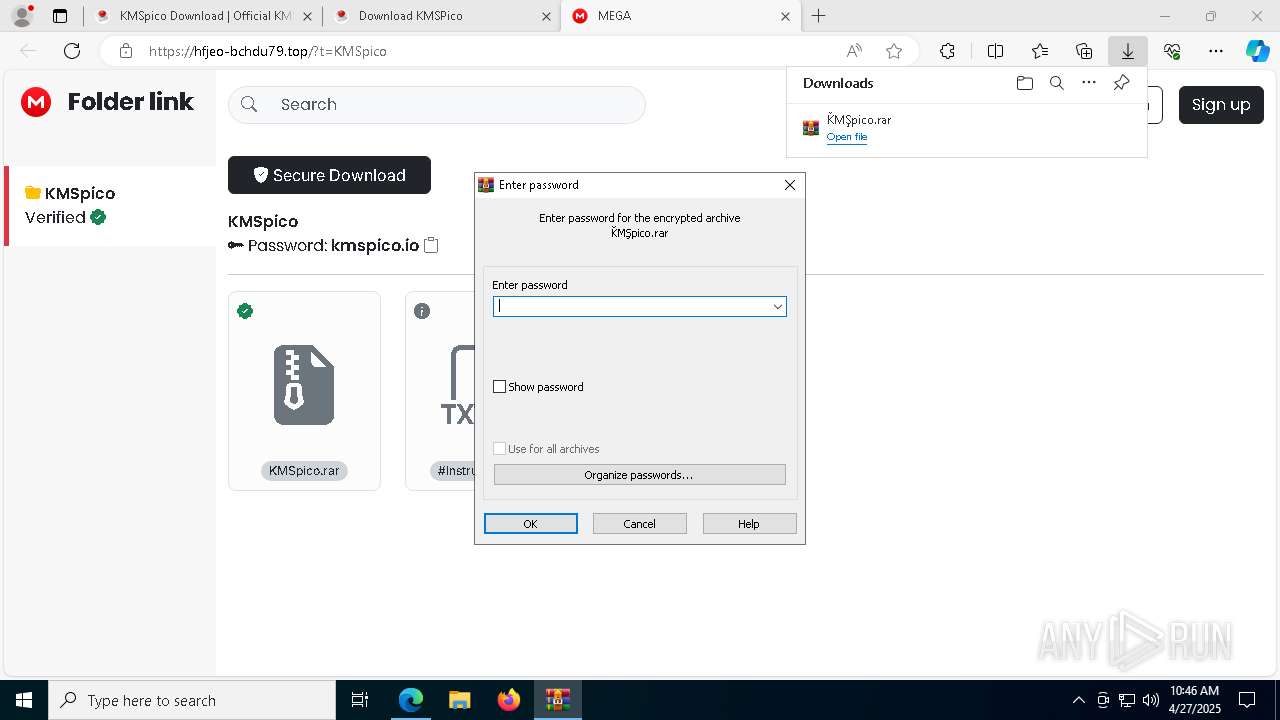The height and width of the screenshot is (720, 1280).
Task: Open File Explorer from the taskbar
Action: click(459, 700)
